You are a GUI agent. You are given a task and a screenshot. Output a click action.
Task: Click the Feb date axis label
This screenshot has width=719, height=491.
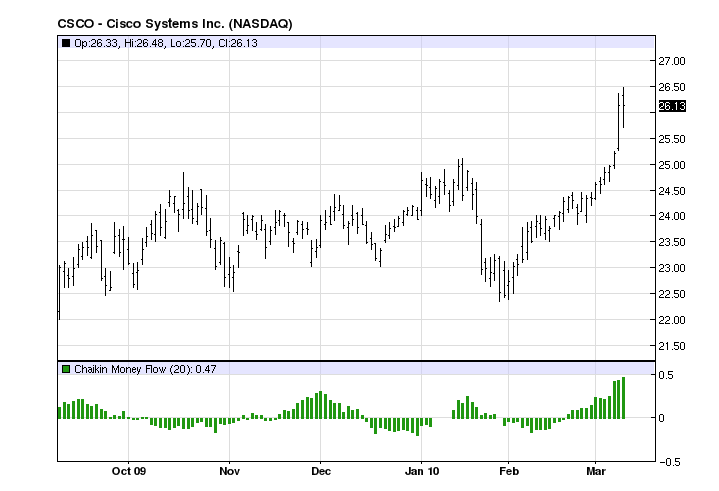(x=509, y=471)
